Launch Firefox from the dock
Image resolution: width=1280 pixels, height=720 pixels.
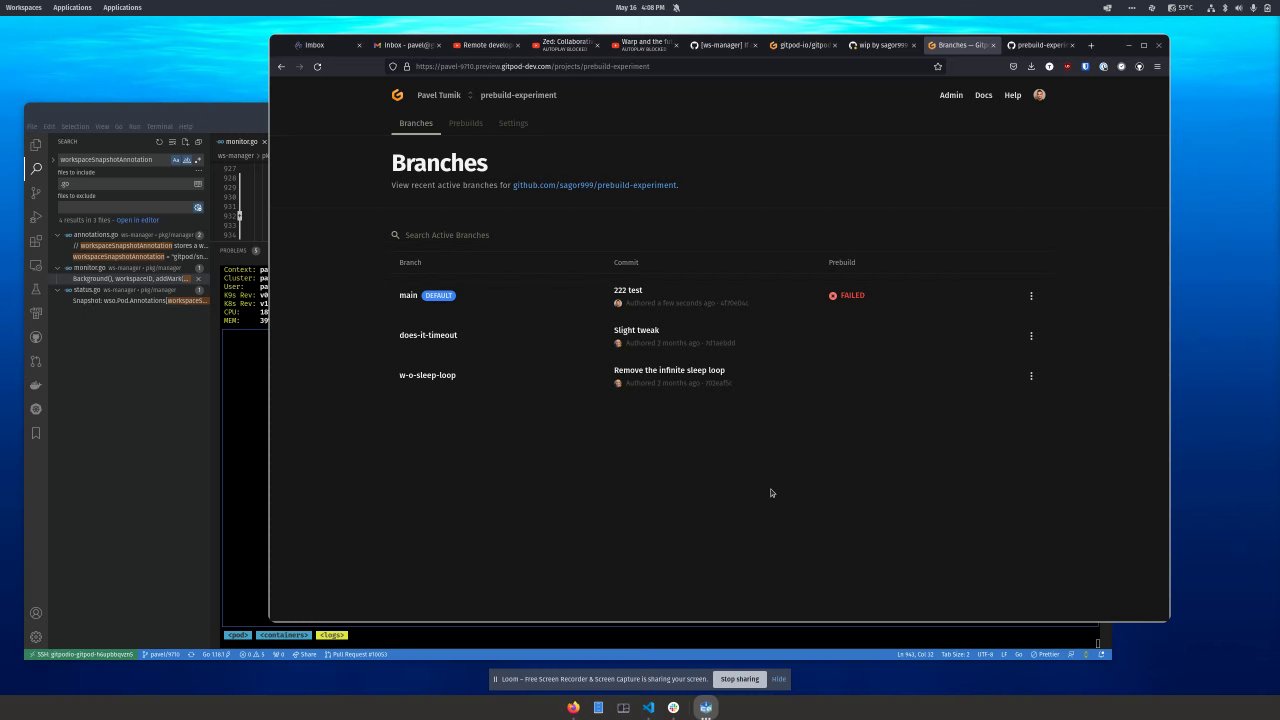(x=573, y=707)
